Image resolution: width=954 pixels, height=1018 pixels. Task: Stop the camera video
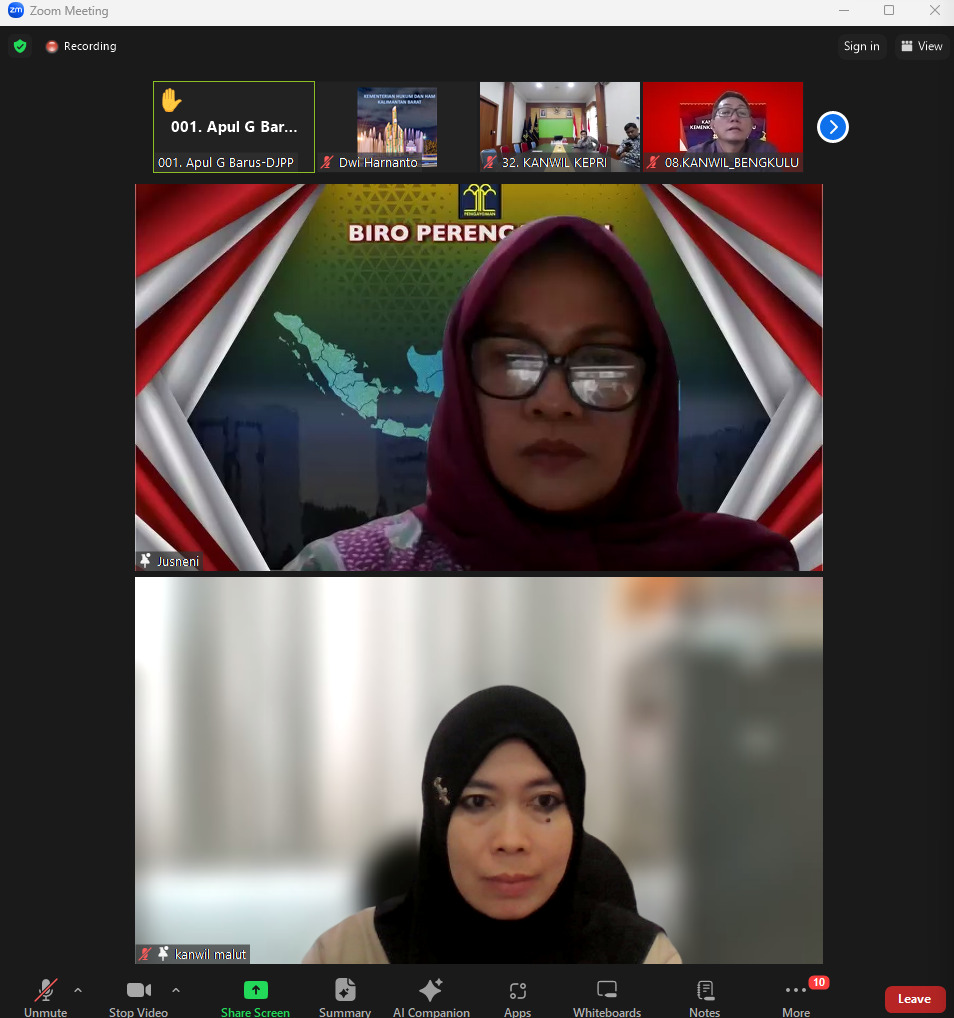point(138,996)
